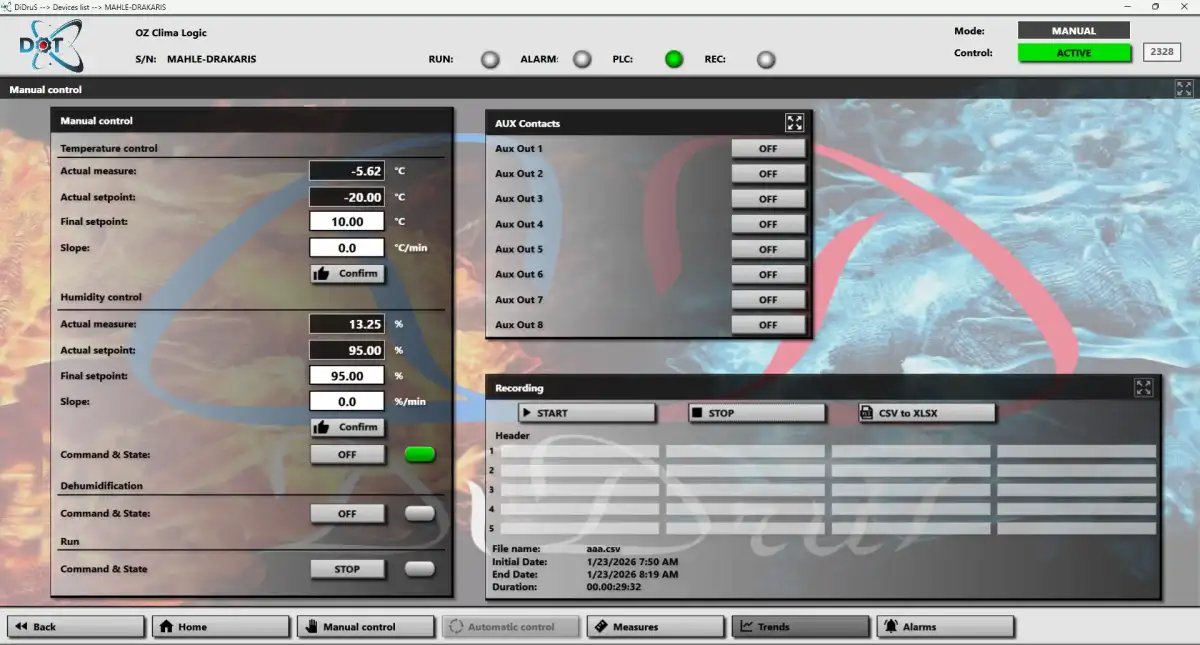Image resolution: width=1200 pixels, height=645 pixels.
Task: Confirm the humidity setpoint
Action: coord(347,427)
